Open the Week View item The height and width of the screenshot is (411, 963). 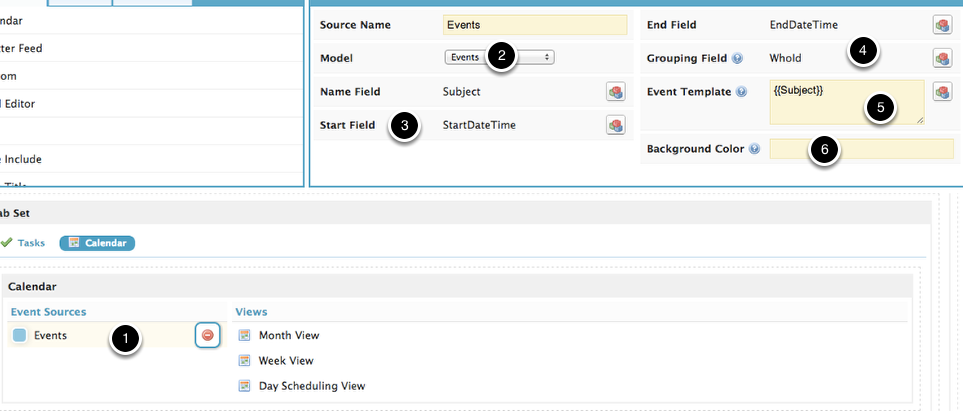click(x=285, y=361)
